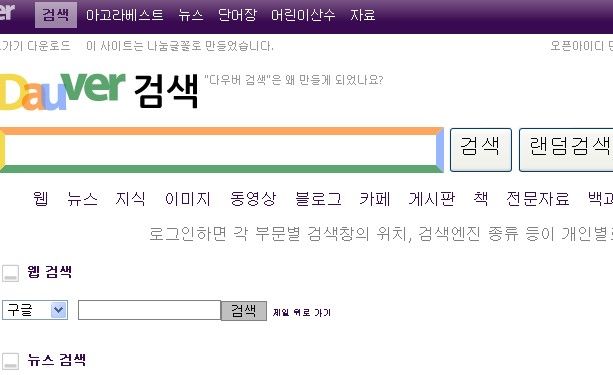The width and height of the screenshot is (613, 375).
Task: Select the 동영상 search category
Action: 253,199
